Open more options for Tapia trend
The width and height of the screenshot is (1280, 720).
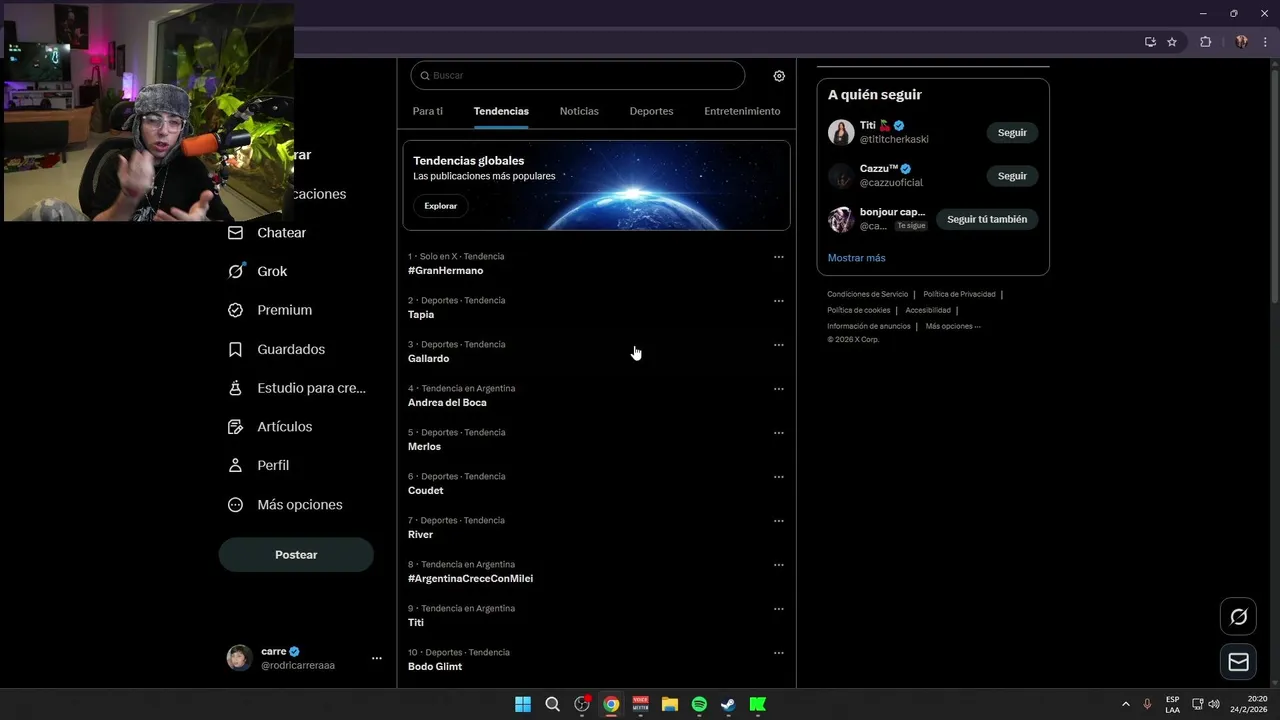tap(778, 301)
